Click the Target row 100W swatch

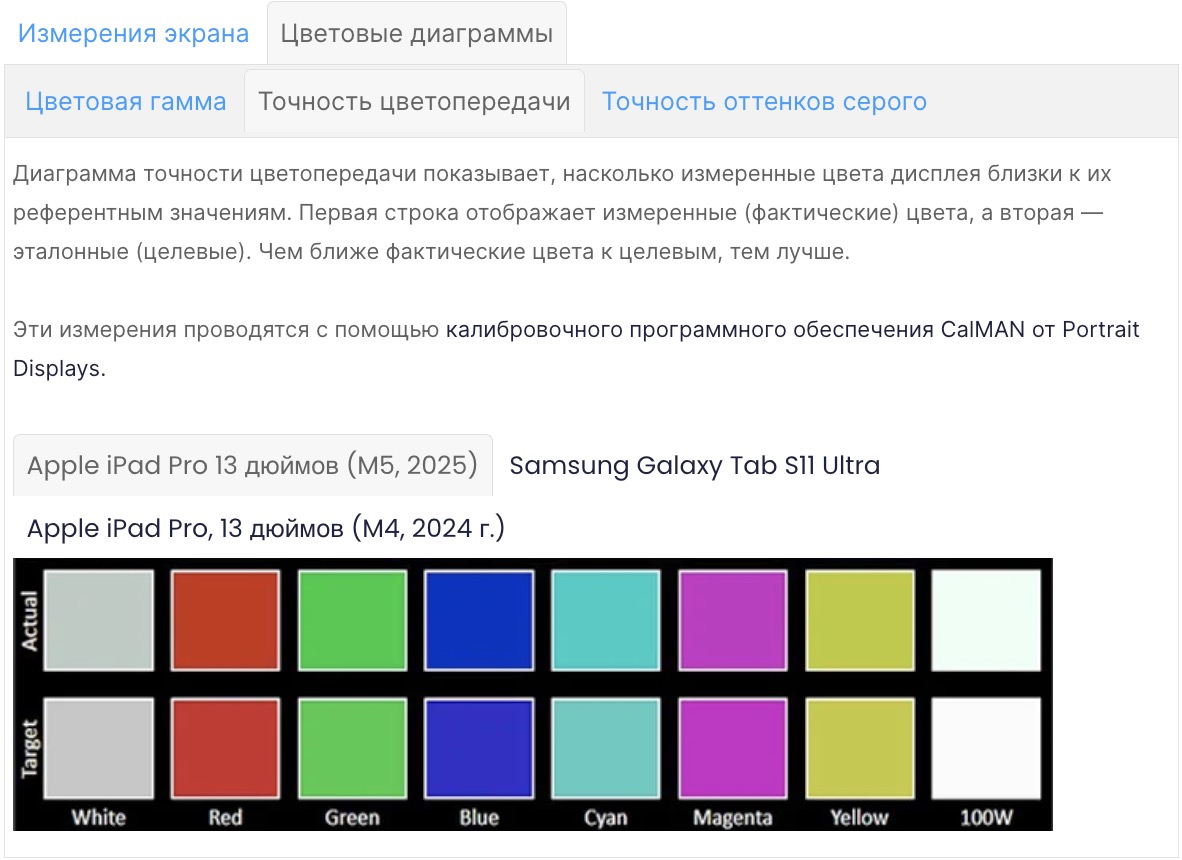[986, 748]
